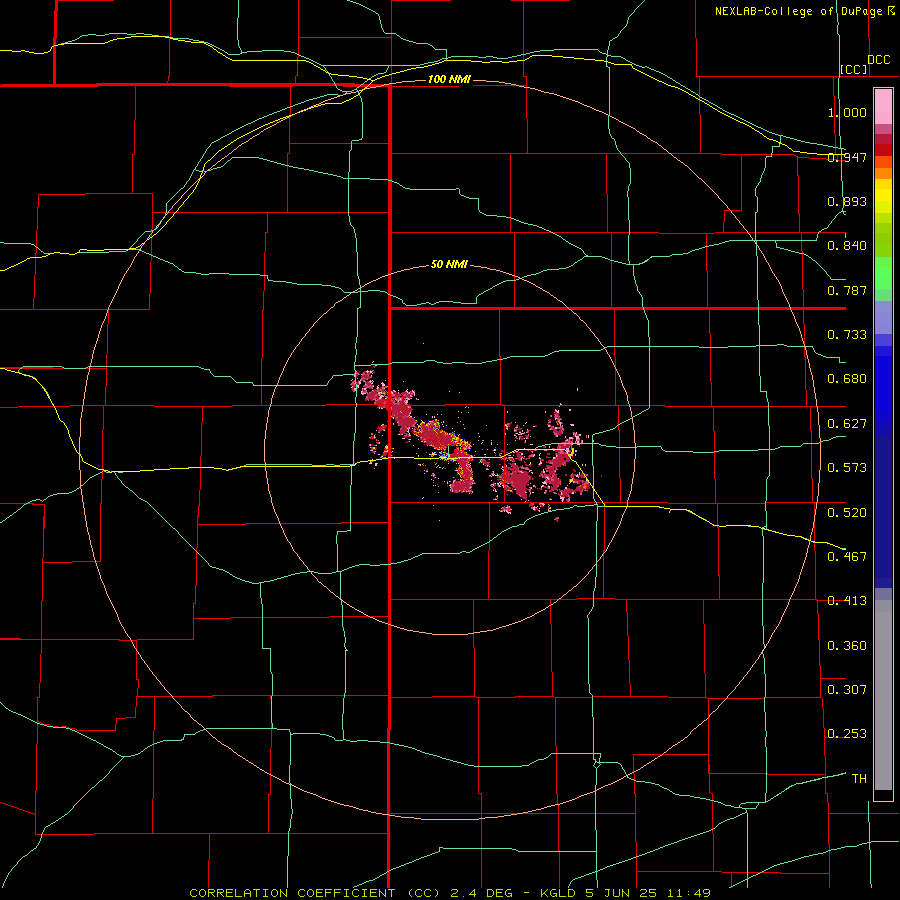Click the 50 NMI range ring label
900x900 pixels.
tap(449, 265)
